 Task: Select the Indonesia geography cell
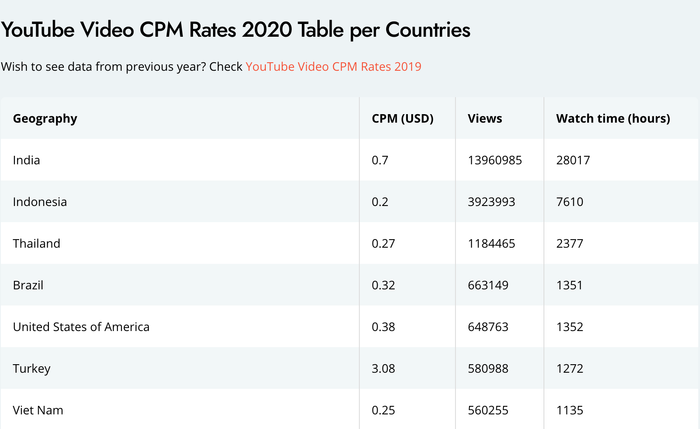point(40,202)
